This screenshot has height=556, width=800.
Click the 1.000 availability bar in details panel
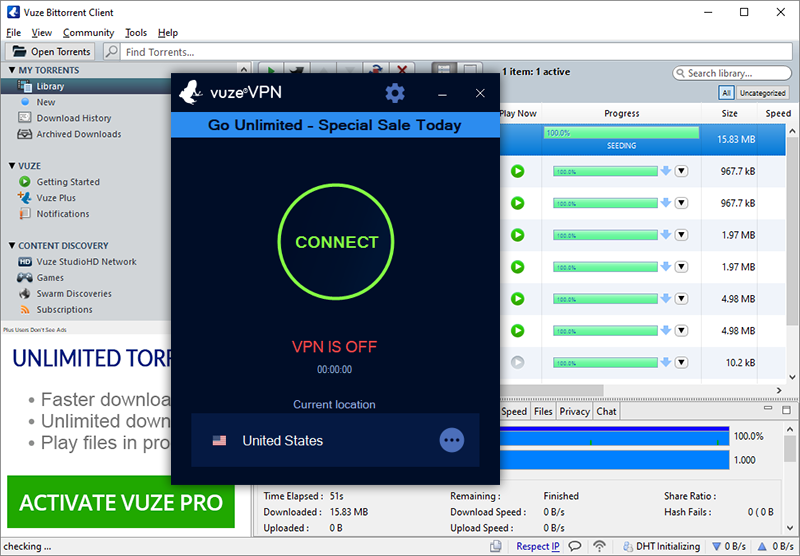click(x=614, y=460)
